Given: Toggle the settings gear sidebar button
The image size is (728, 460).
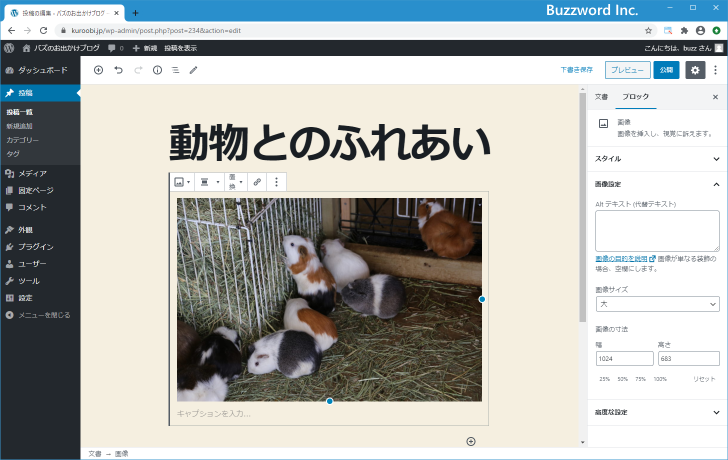Looking at the screenshot, I should (695, 70).
